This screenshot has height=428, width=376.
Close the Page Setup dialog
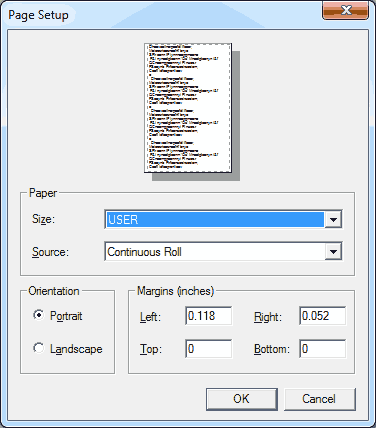(x=346, y=11)
